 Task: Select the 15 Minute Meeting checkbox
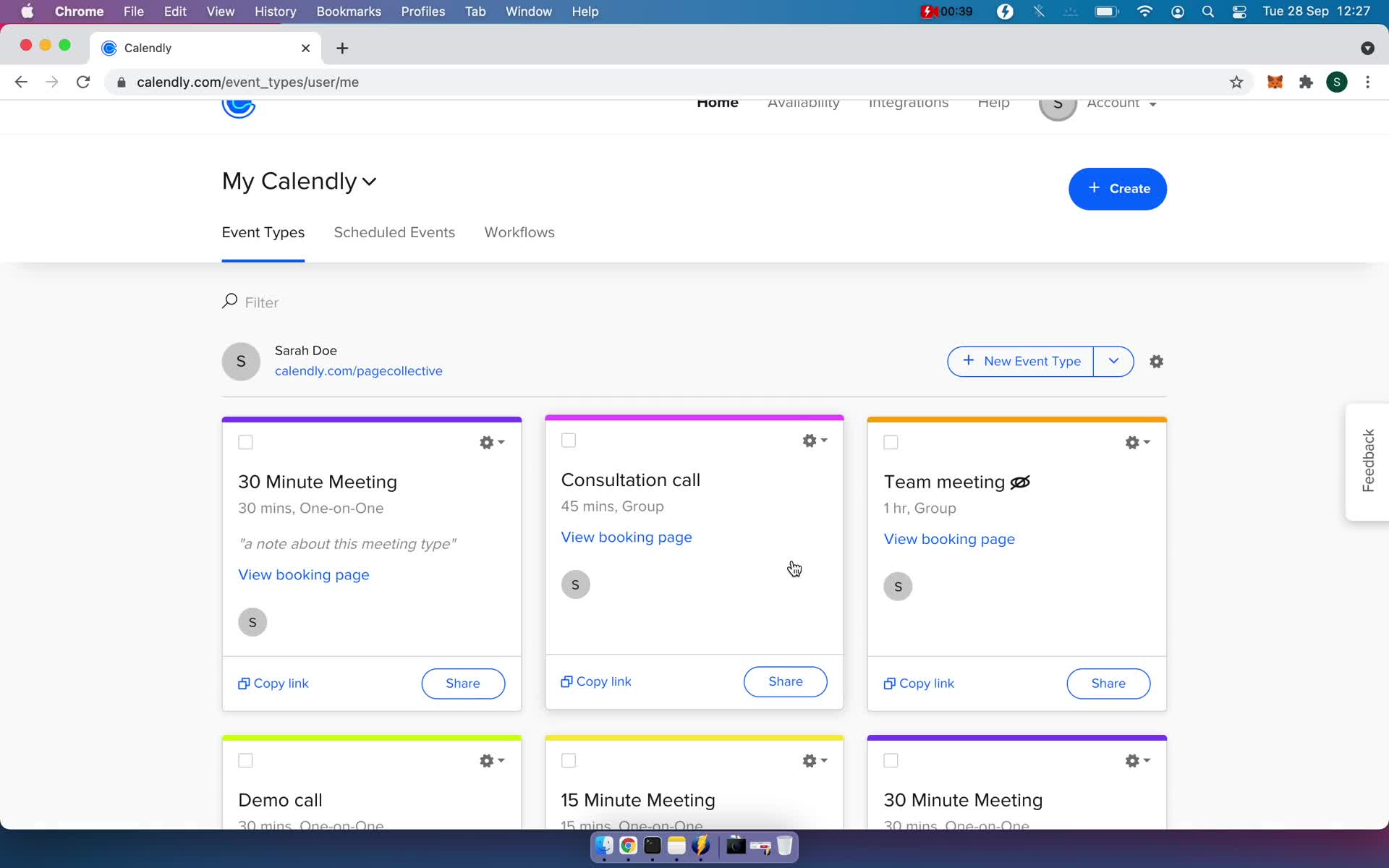coord(569,760)
